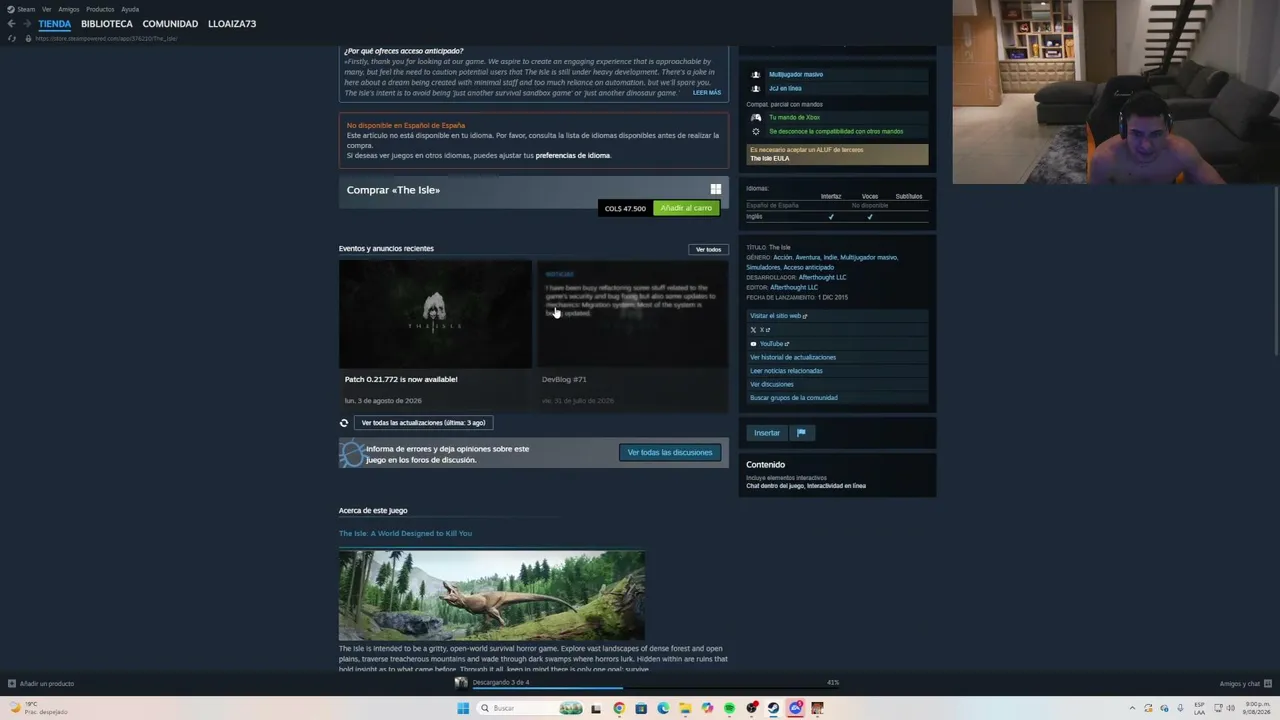
Task: Click the Multijugador masivo icon
Action: pos(756,74)
